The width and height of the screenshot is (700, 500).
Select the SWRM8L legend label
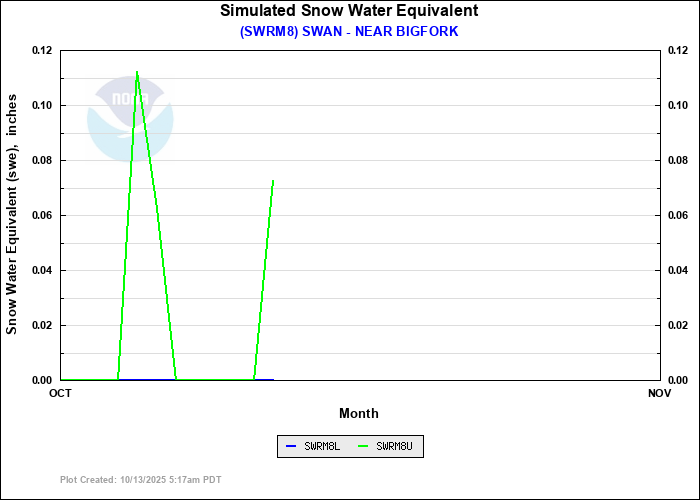click(322, 446)
